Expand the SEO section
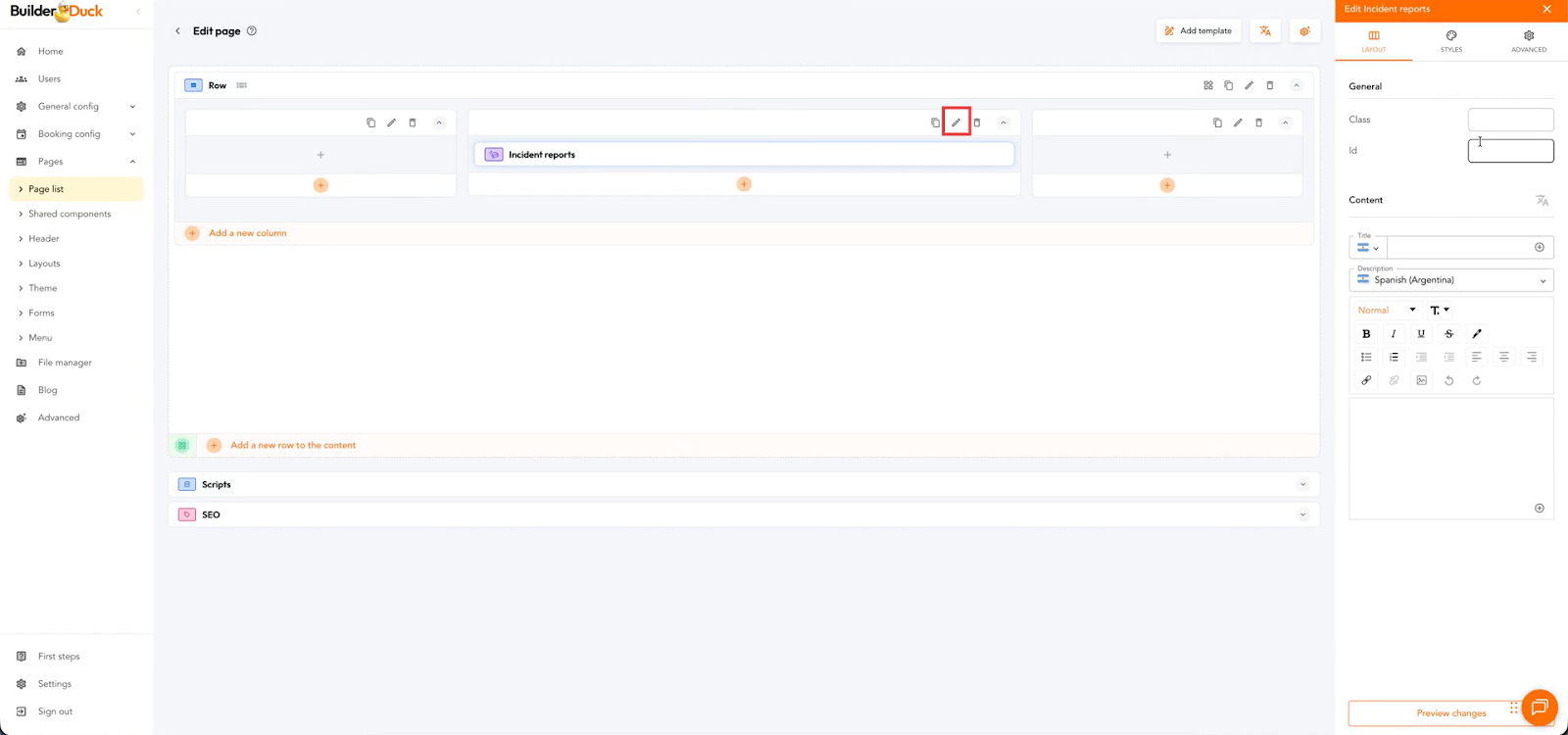This screenshot has width=1568, height=735. [1302, 514]
